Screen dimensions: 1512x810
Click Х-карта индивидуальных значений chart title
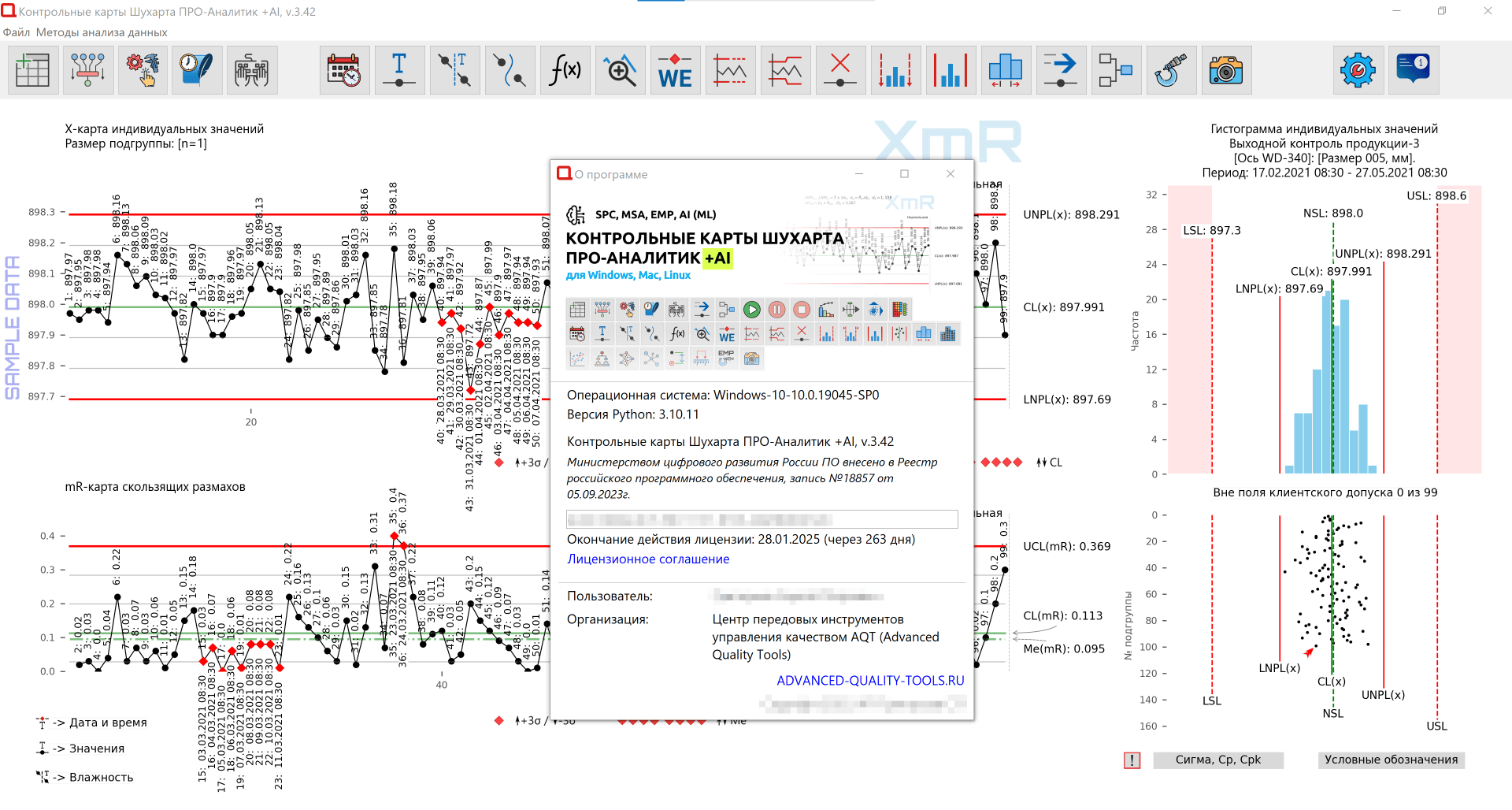point(164,129)
